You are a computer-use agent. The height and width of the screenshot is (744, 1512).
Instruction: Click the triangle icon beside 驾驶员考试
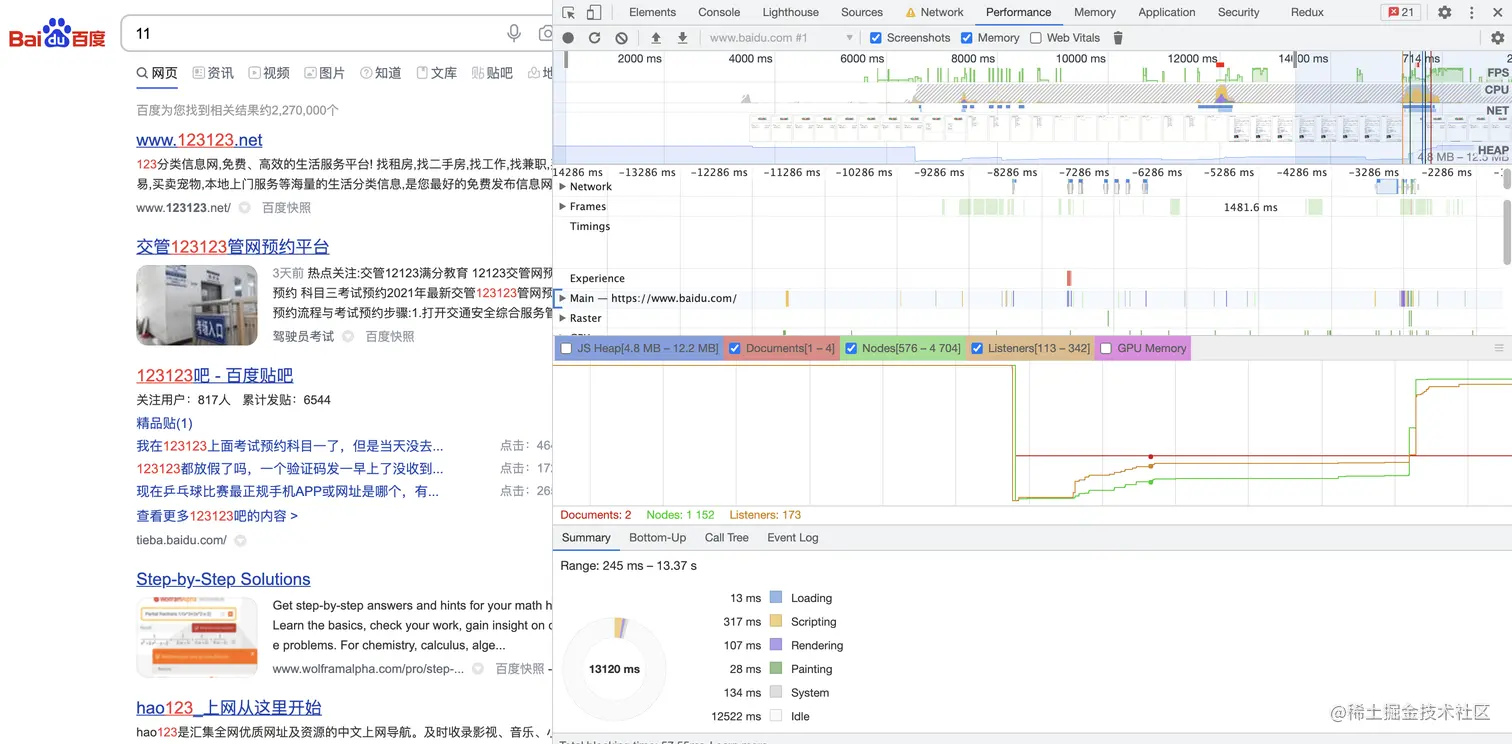pyautogui.click(x=347, y=337)
